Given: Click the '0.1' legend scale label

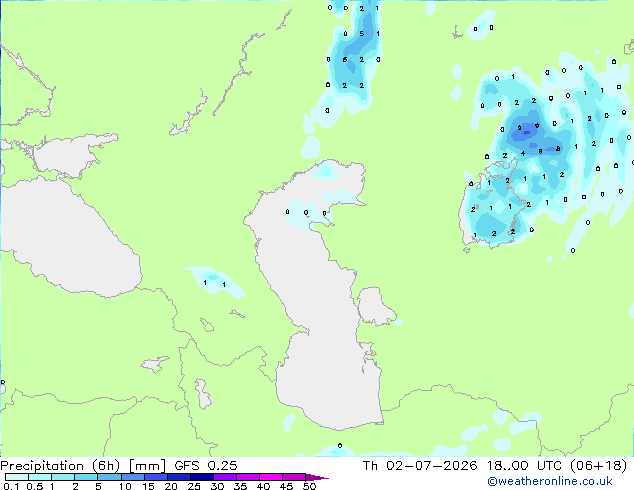Looking at the screenshot, I should coord(11,486).
